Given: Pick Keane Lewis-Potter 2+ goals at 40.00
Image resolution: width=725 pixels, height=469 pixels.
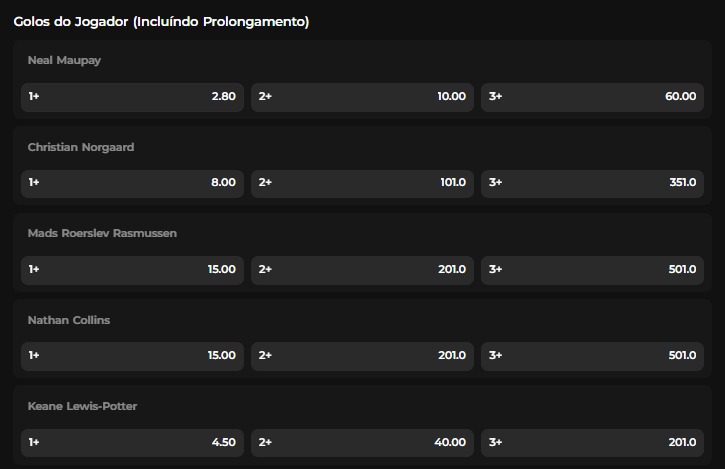Looking at the screenshot, I should point(362,442).
